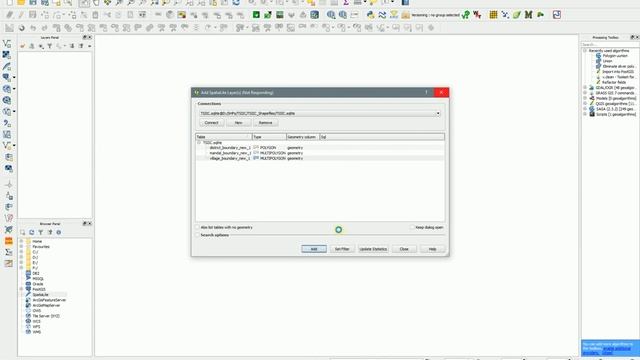640x360 pixels.
Task: Expand Favourites node in Browser Panel
Action: coord(21,247)
